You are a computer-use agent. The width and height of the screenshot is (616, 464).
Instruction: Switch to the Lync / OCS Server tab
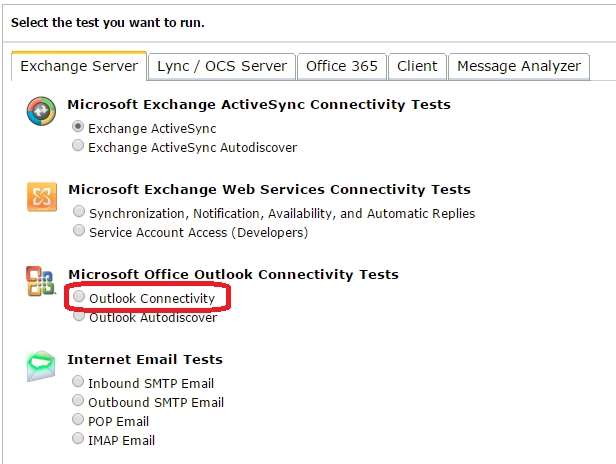pyautogui.click(x=222, y=66)
